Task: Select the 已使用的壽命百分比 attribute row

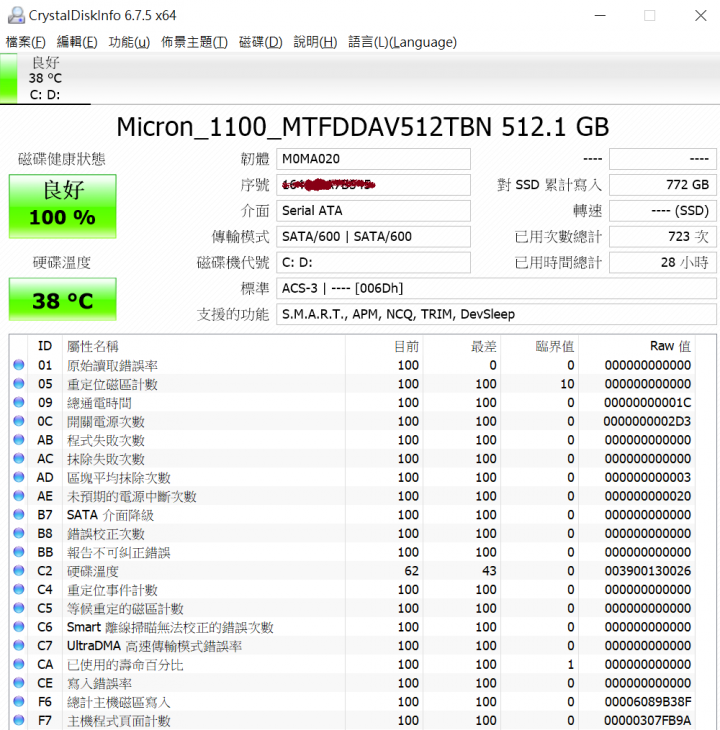Action: 353,664
